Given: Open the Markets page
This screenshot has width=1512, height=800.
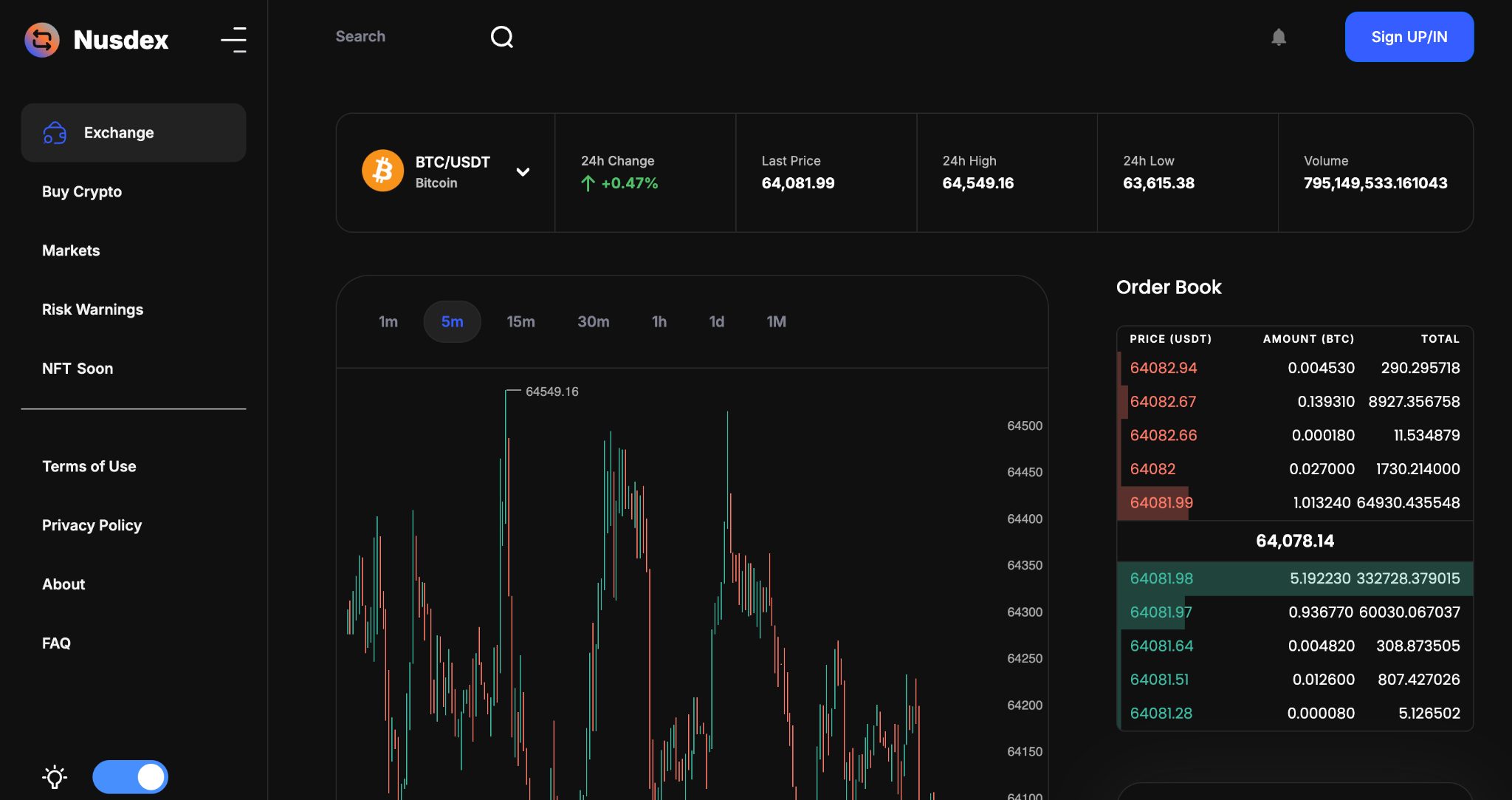Looking at the screenshot, I should [x=71, y=250].
